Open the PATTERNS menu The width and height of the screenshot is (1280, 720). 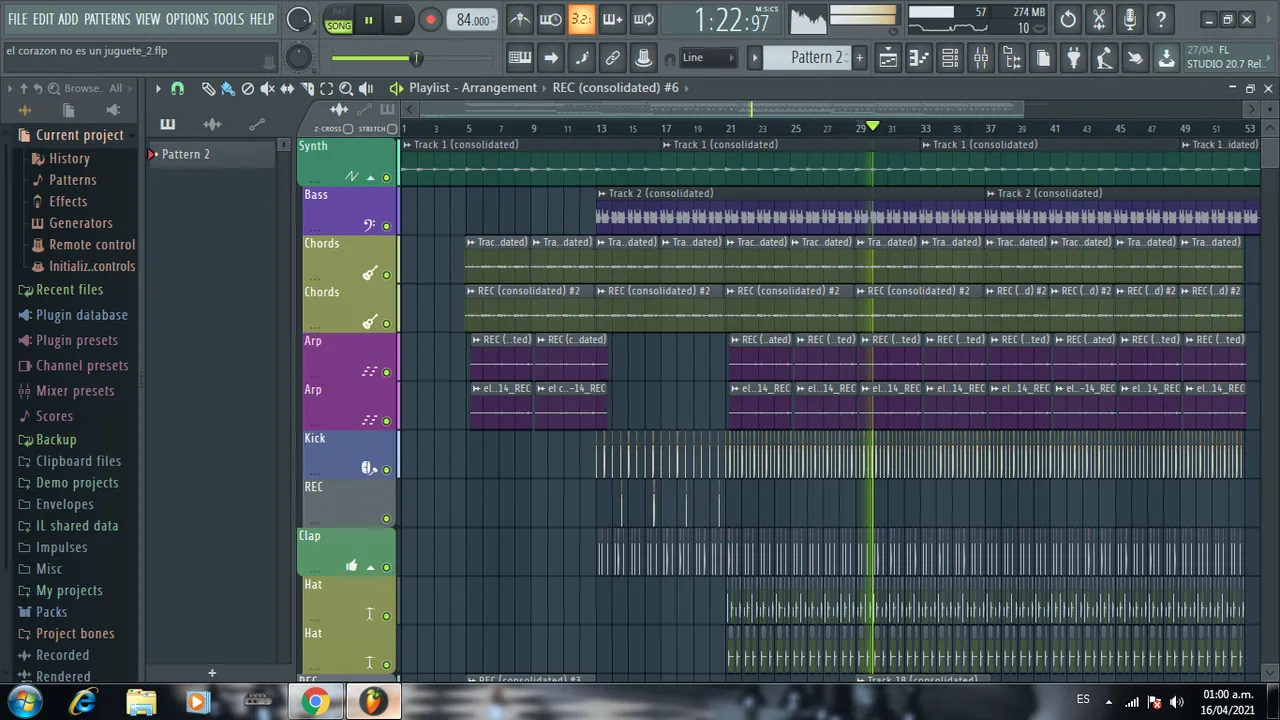tap(107, 19)
